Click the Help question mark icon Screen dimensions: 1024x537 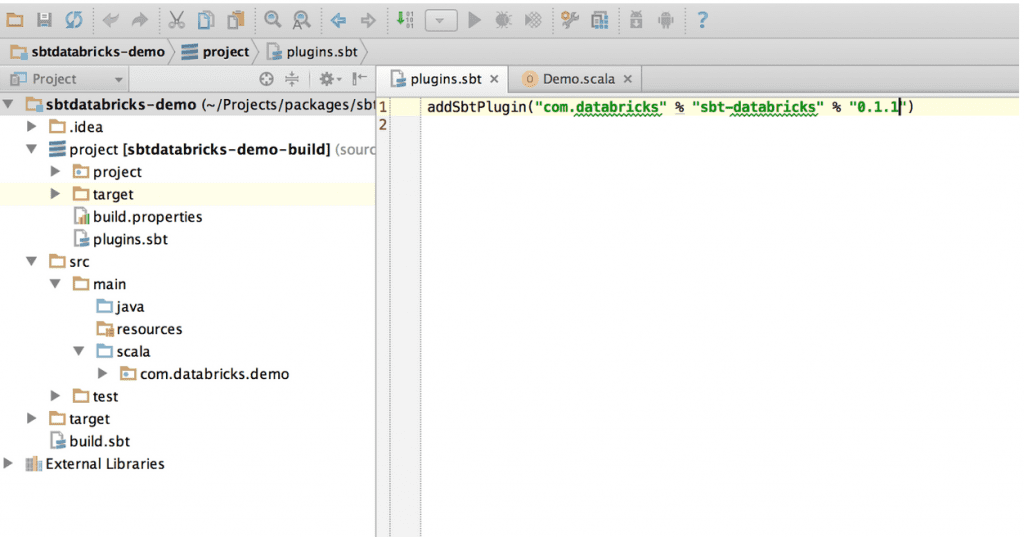pyautogui.click(x=702, y=19)
